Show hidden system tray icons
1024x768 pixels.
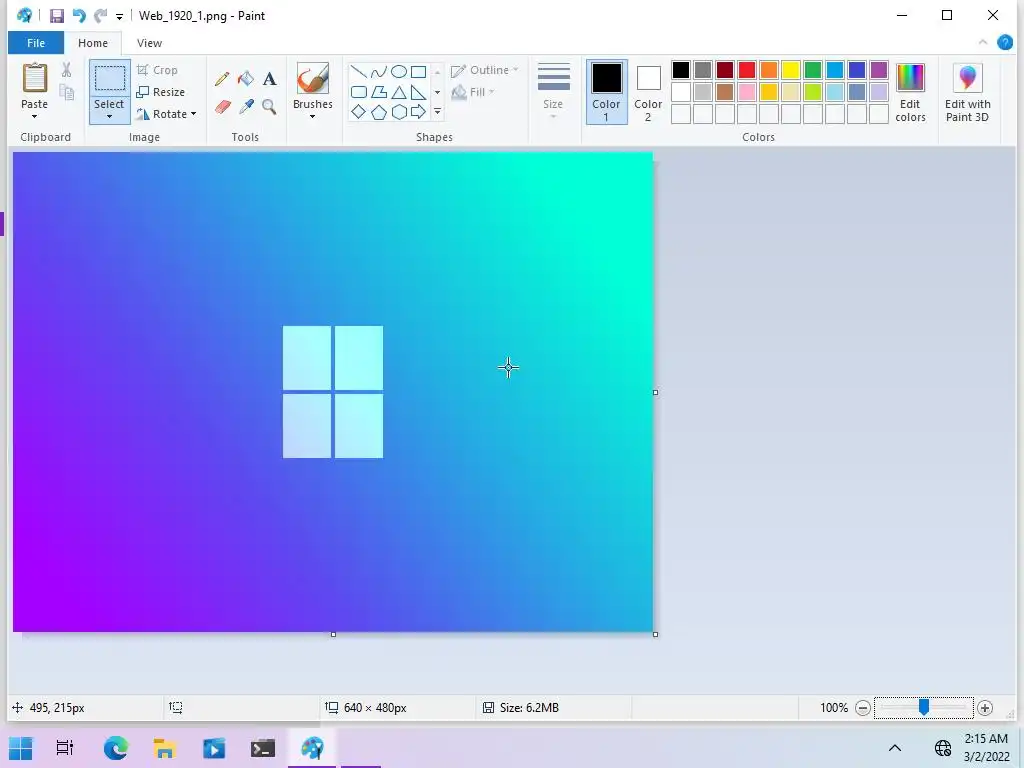coord(895,748)
